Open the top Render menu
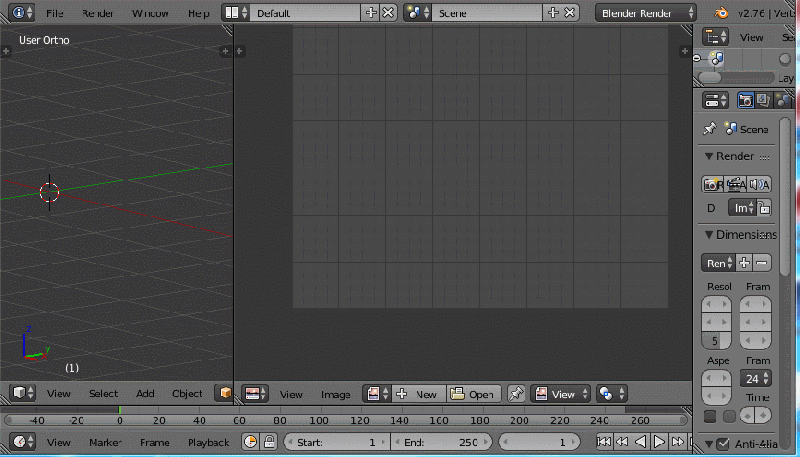Image resolution: width=800 pixels, height=457 pixels. [97, 13]
